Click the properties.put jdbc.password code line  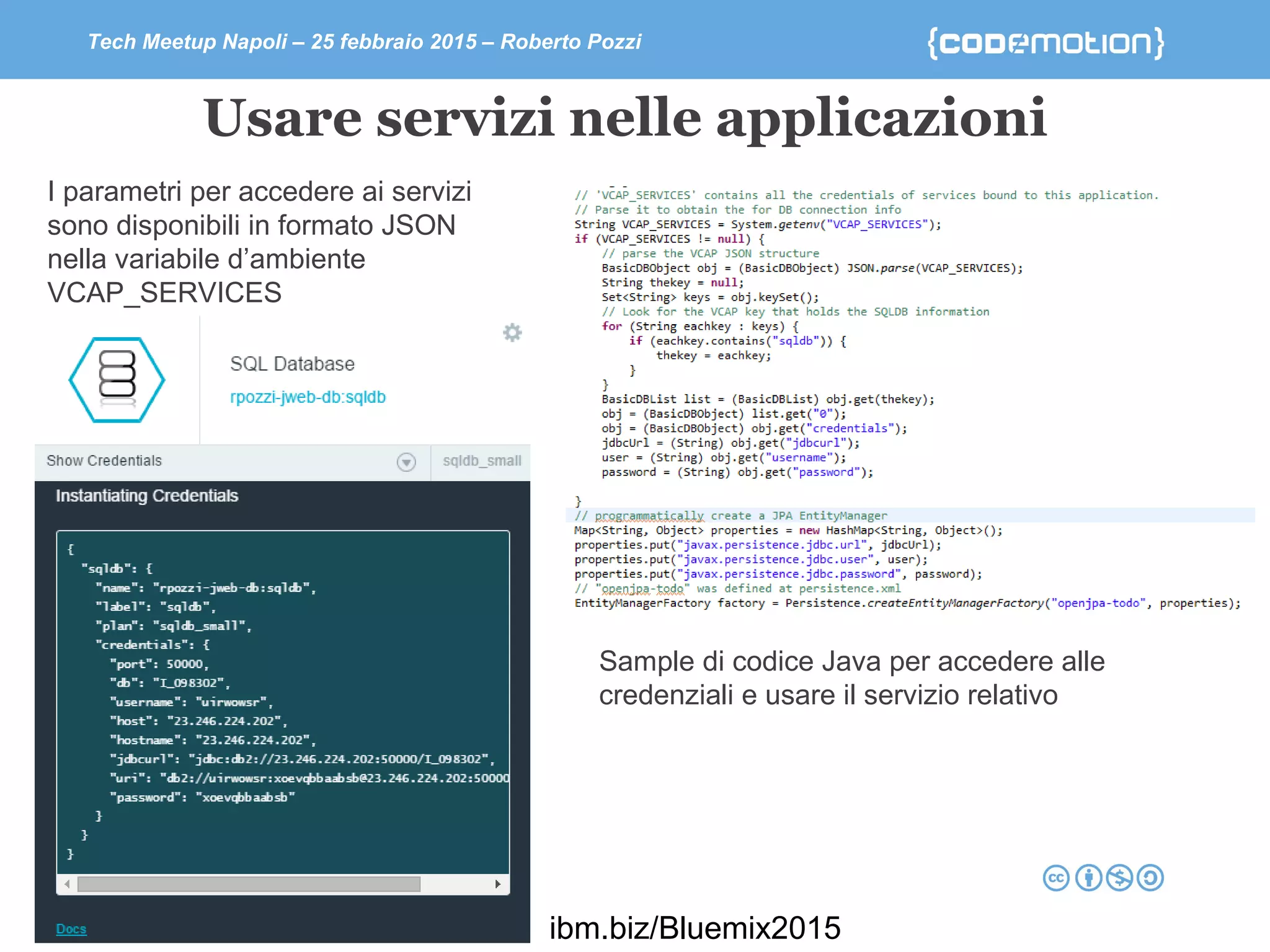click(778, 574)
